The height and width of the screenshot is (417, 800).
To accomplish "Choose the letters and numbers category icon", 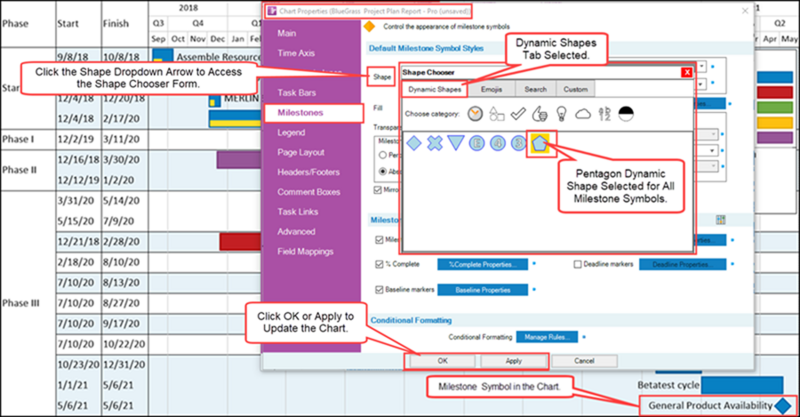I will [x=604, y=114].
